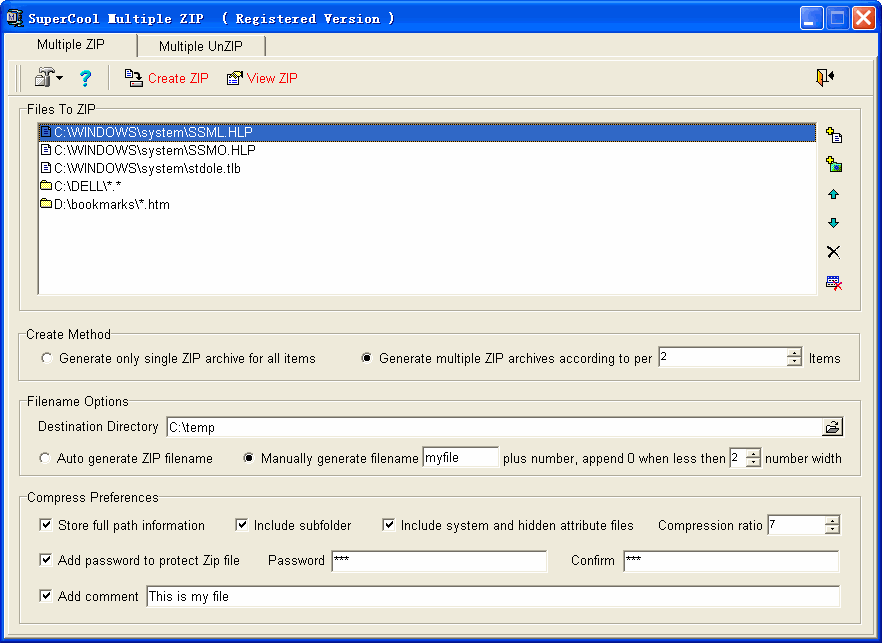The image size is (882, 643).
Task: Remove selected item with X icon
Action: click(x=834, y=252)
